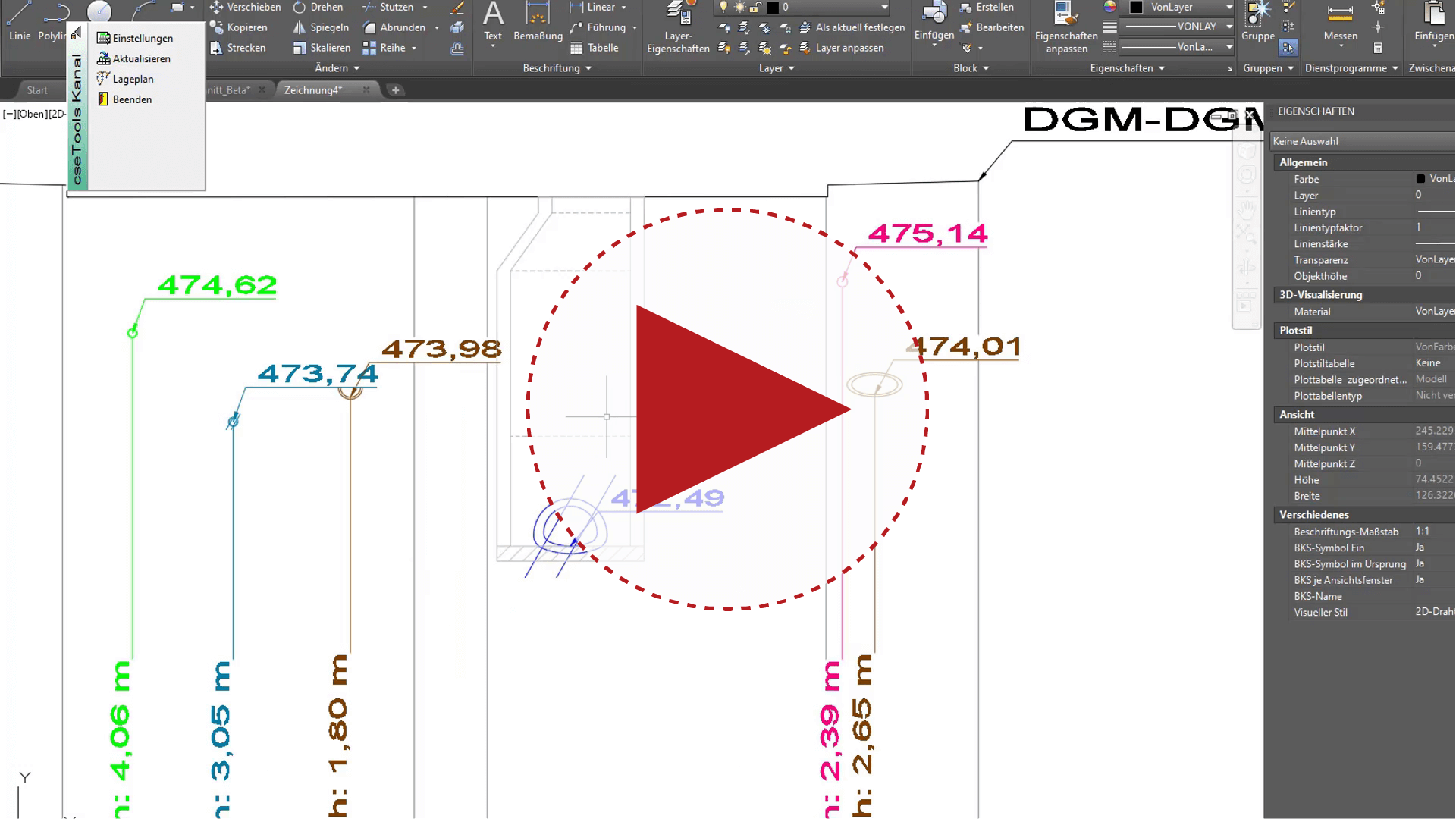
Task: Click the Verschieben move tool
Action: point(245,8)
